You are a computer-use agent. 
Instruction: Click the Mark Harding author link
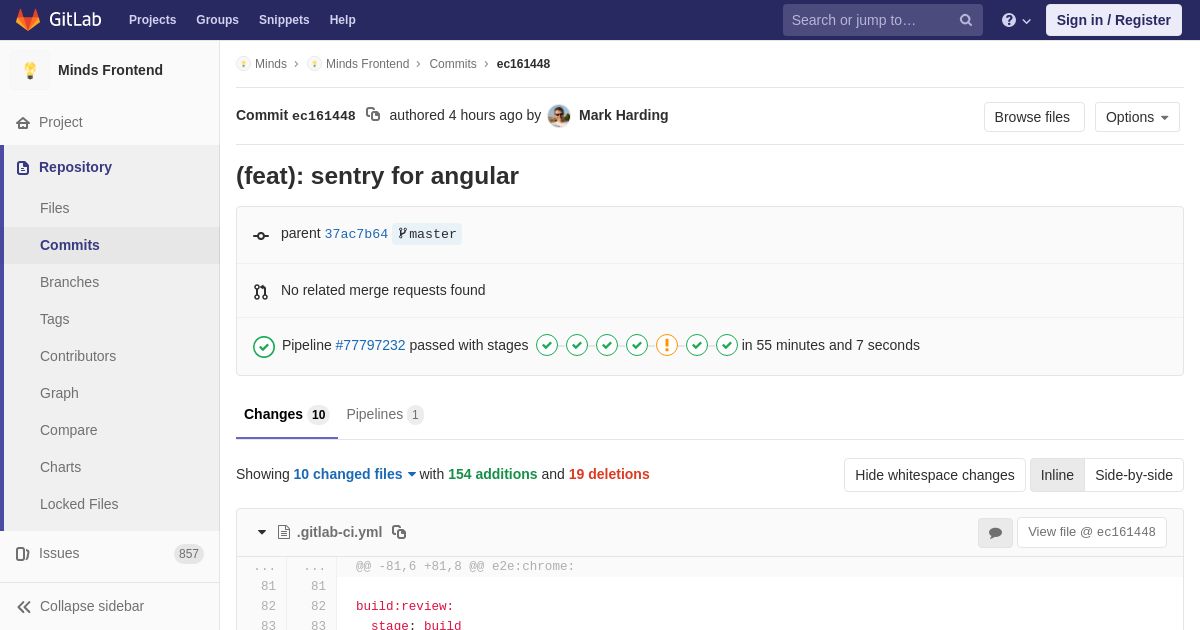click(624, 115)
